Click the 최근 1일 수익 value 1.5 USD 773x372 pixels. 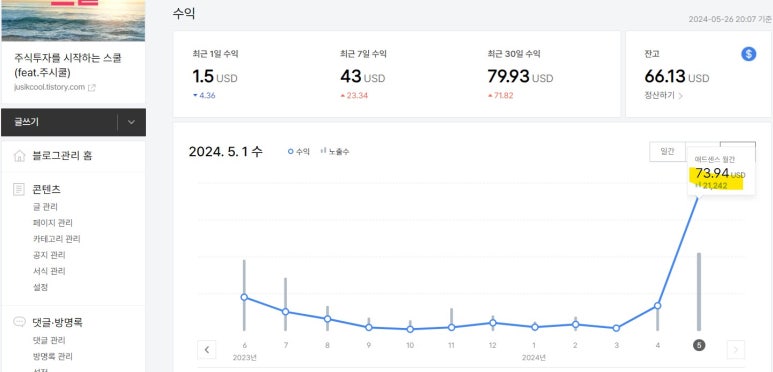click(215, 76)
